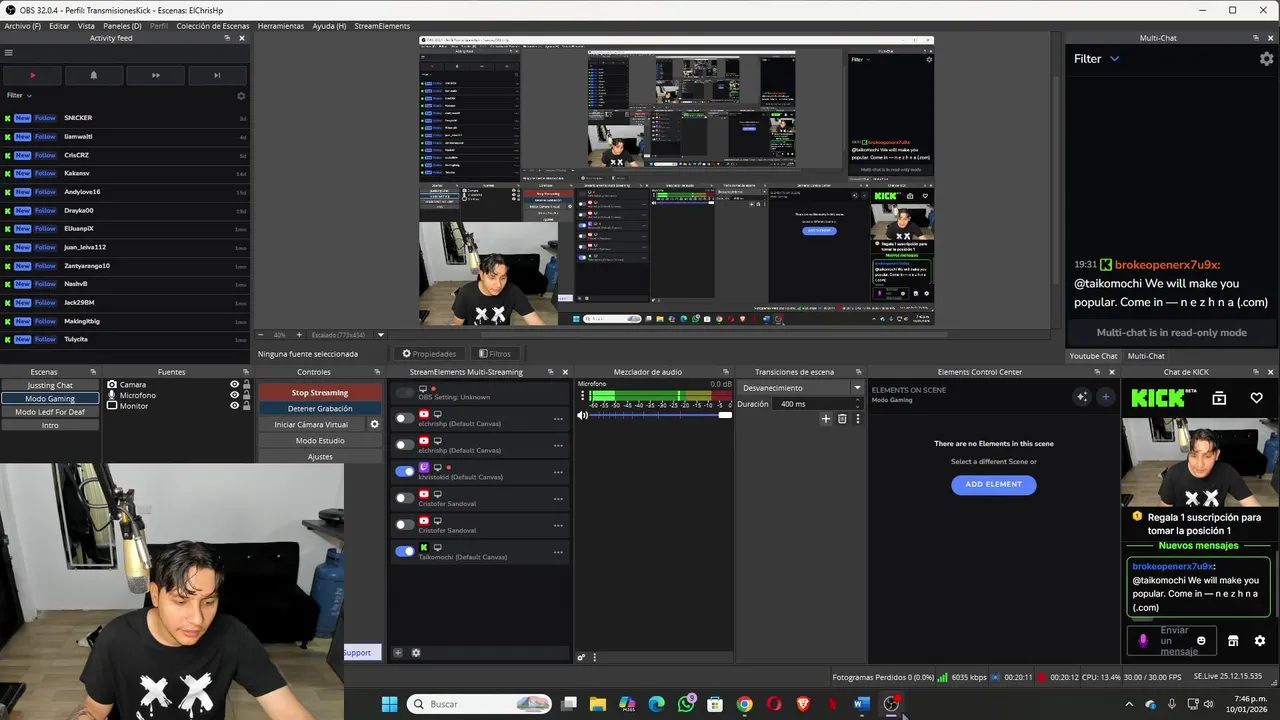Toggle the first elchrishp YouTube stream output
This screenshot has height=720, width=1280.
(x=404, y=419)
